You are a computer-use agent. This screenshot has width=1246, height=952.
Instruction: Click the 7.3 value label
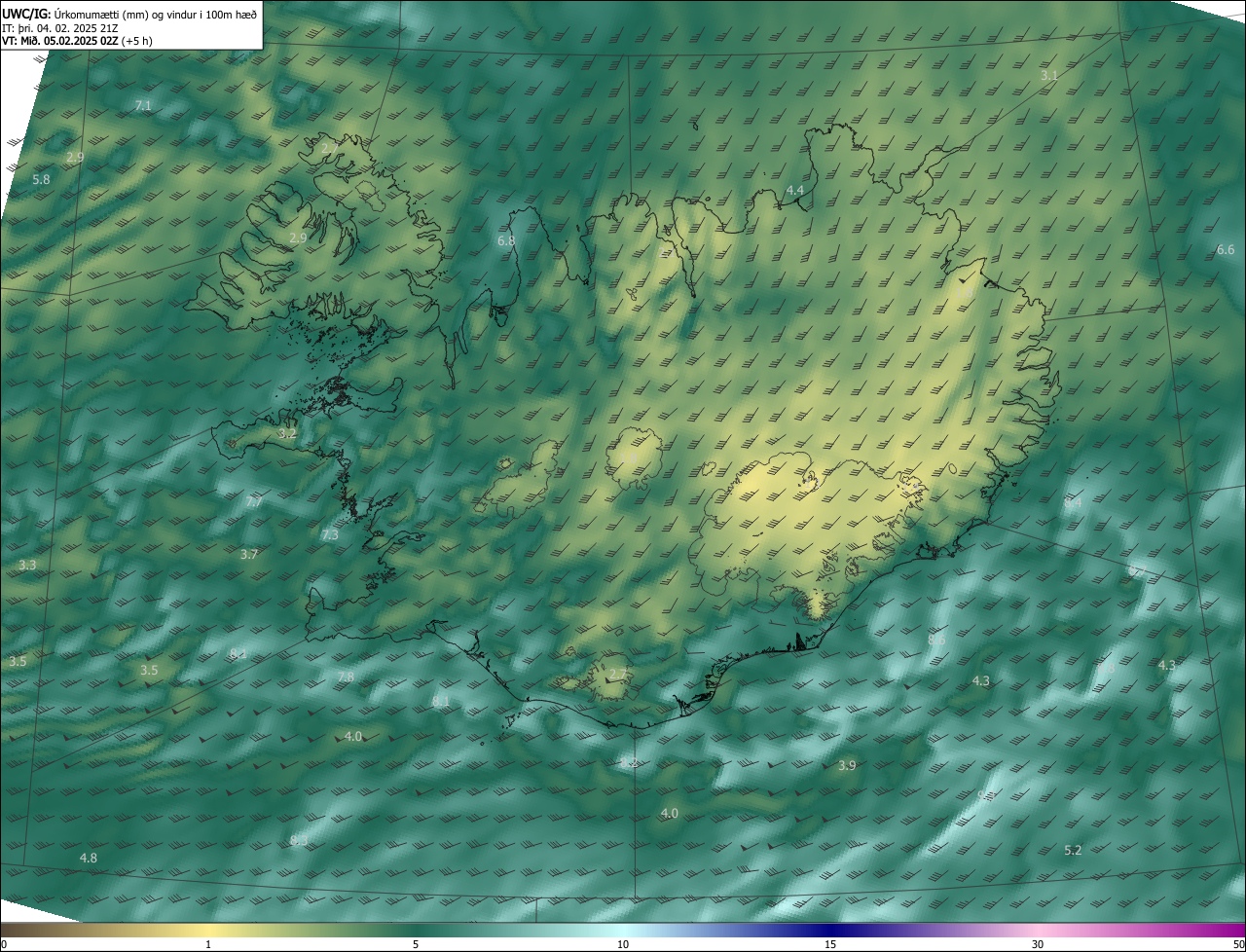coord(330,534)
